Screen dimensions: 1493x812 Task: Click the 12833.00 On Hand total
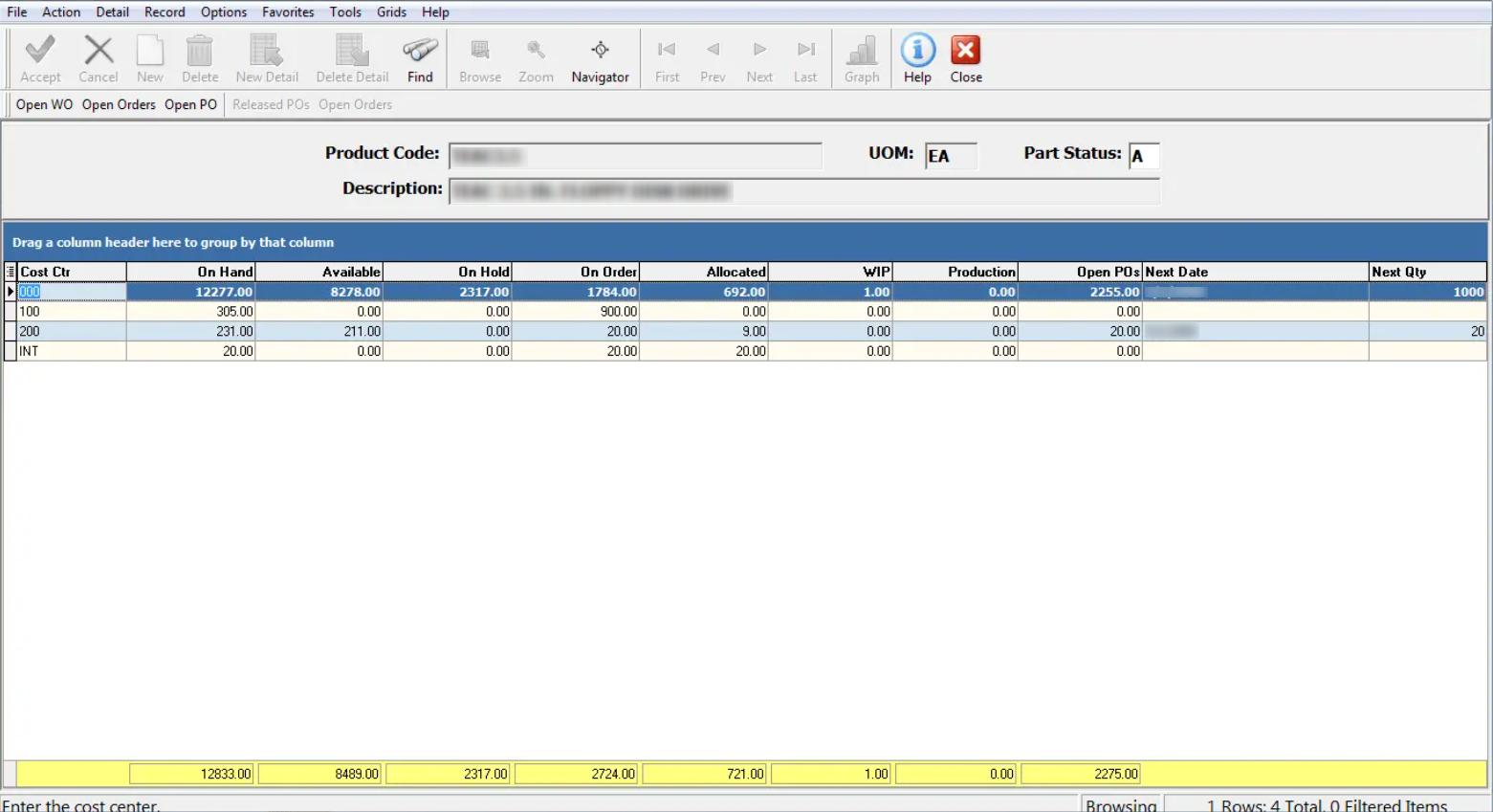pyautogui.click(x=191, y=774)
